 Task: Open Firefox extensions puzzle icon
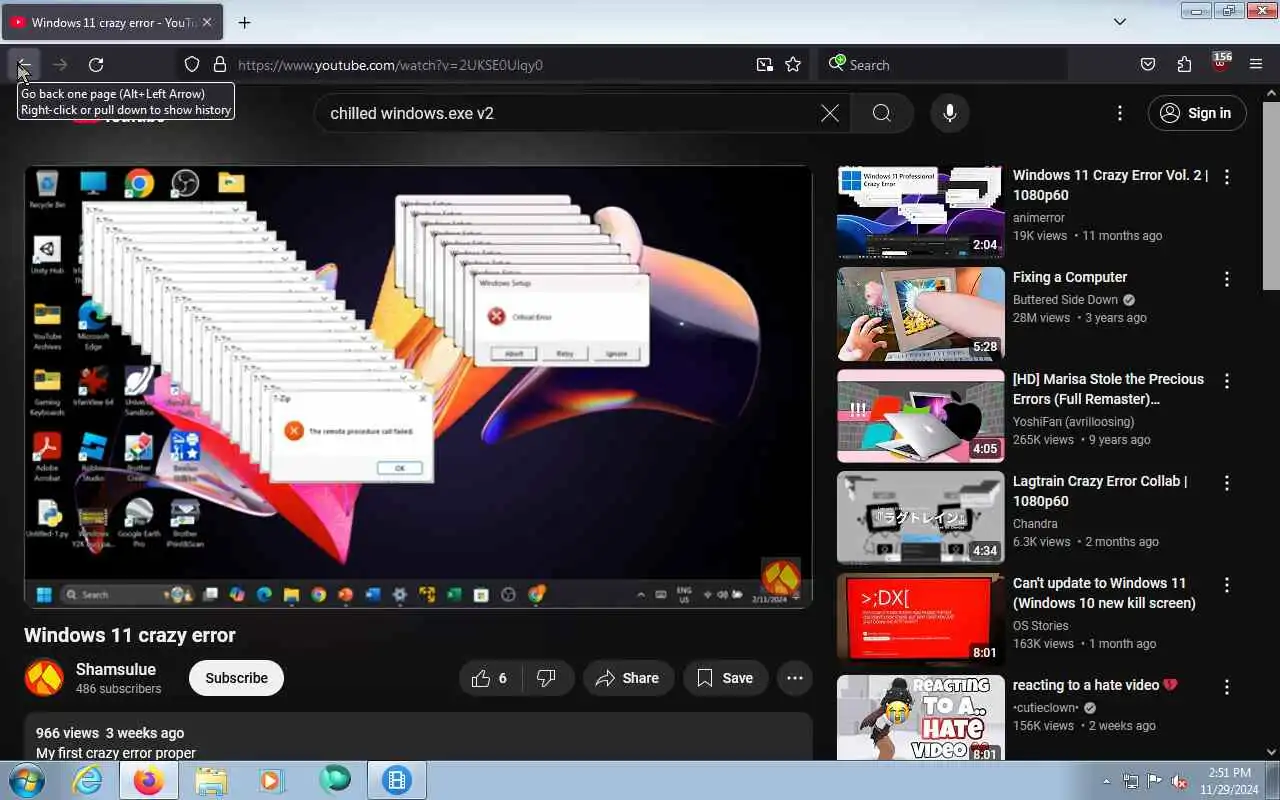(x=1184, y=65)
